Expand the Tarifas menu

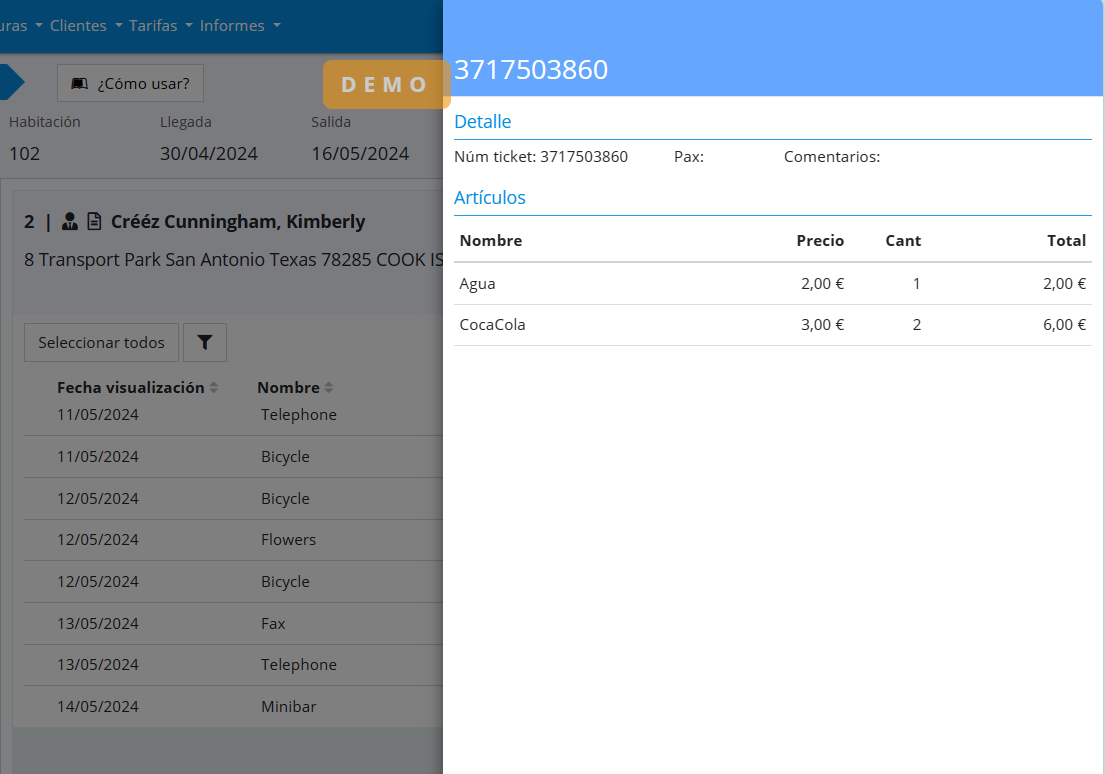[160, 26]
